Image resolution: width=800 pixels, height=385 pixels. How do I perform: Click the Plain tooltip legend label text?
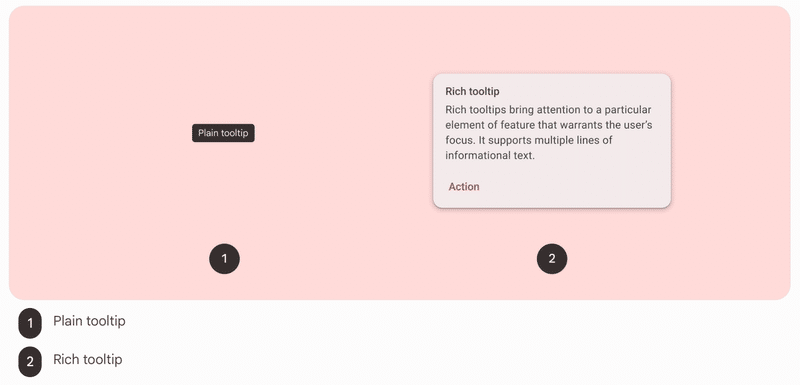tap(89, 321)
